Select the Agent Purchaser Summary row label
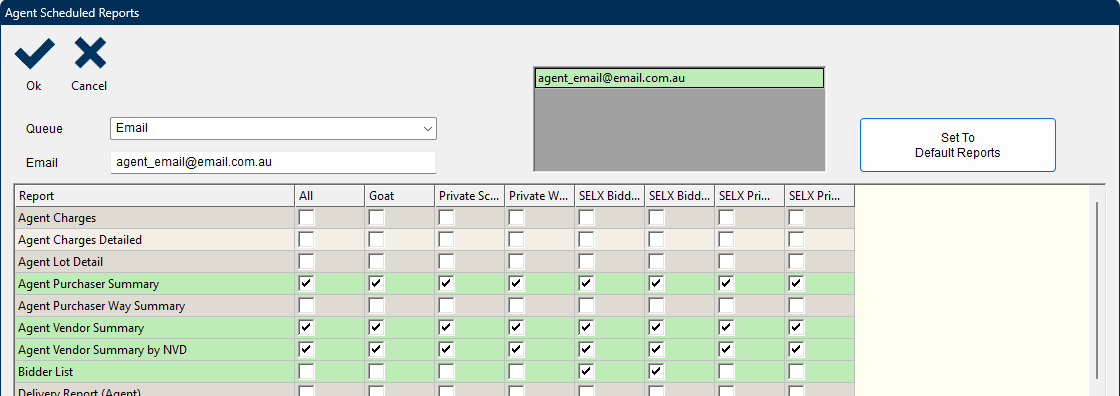The height and width of the screenshot is (396, 1120). click(x=89, y=284)
